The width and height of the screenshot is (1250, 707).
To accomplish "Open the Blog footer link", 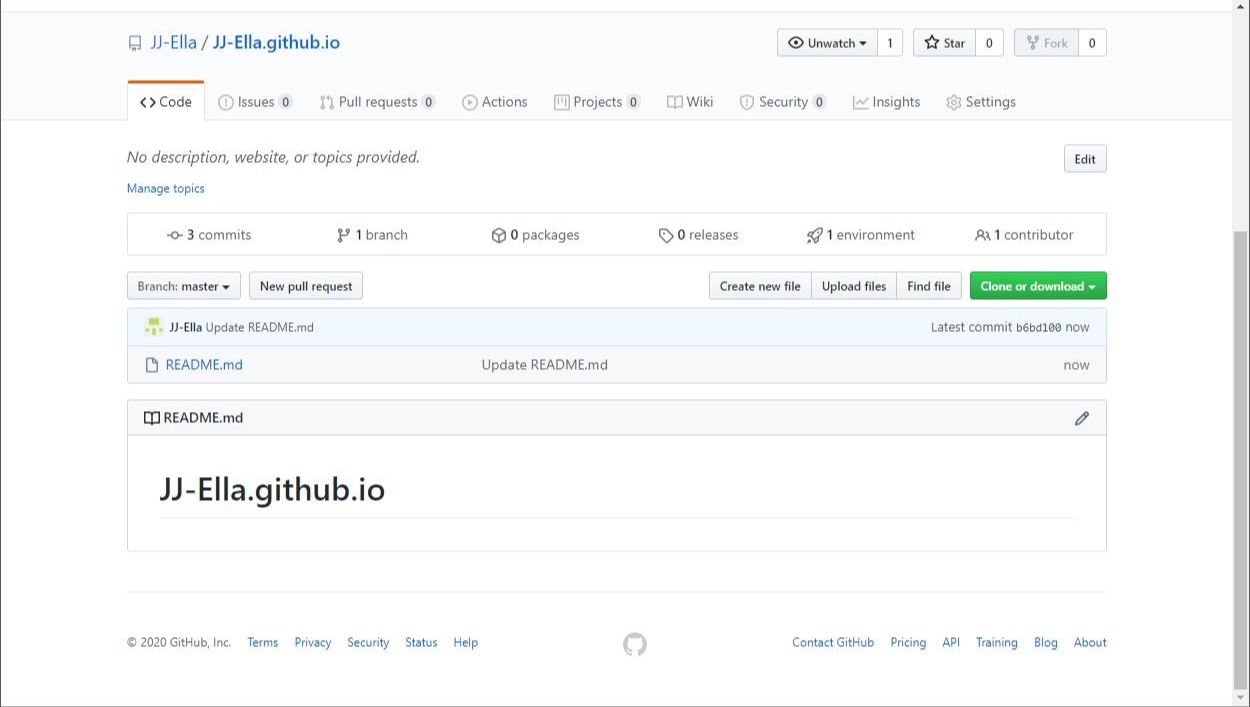I will coord(1046,643).
